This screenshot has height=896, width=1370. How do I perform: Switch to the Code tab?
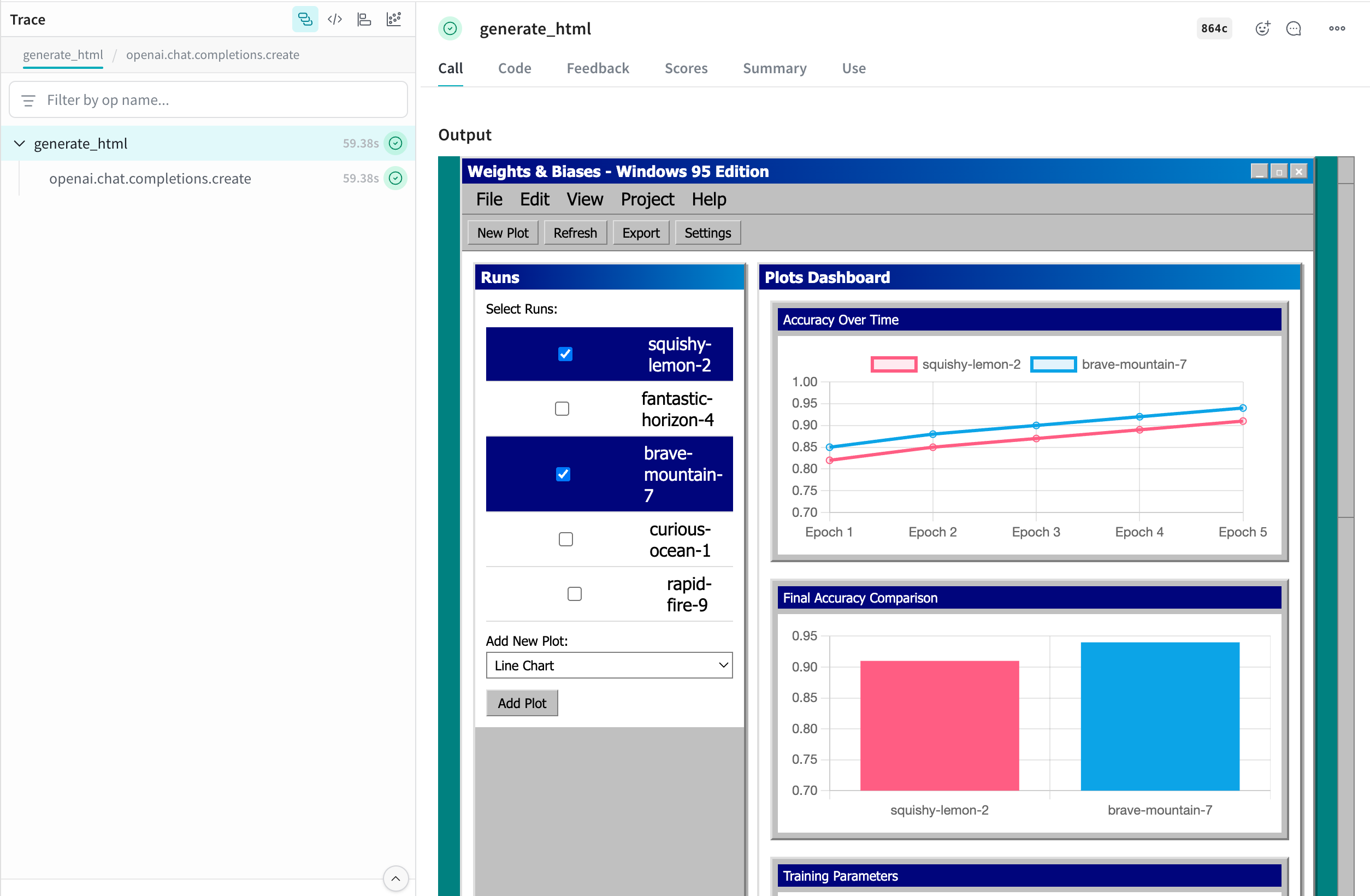pyautogui.click(x=515, y=68)
